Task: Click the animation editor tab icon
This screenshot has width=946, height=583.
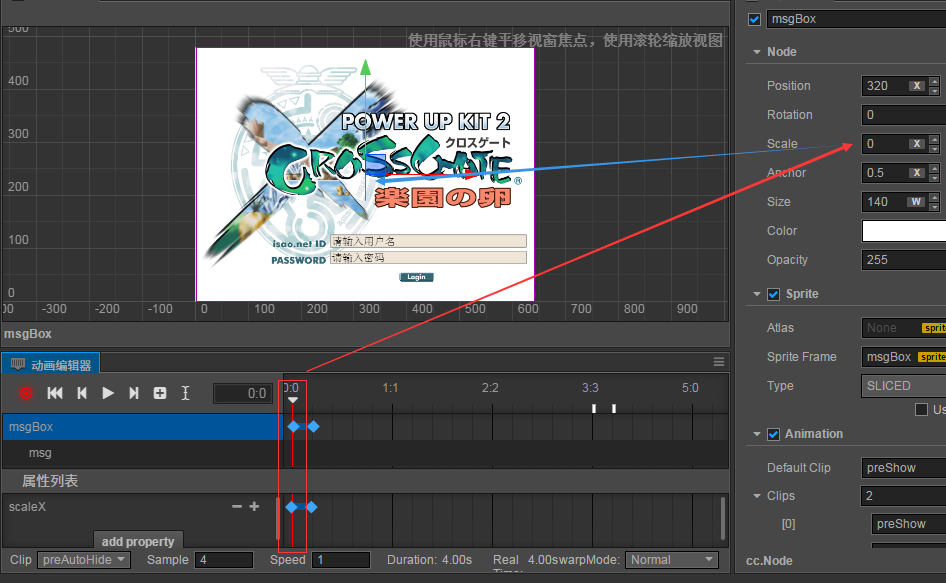Action: (x=17, y=364)
